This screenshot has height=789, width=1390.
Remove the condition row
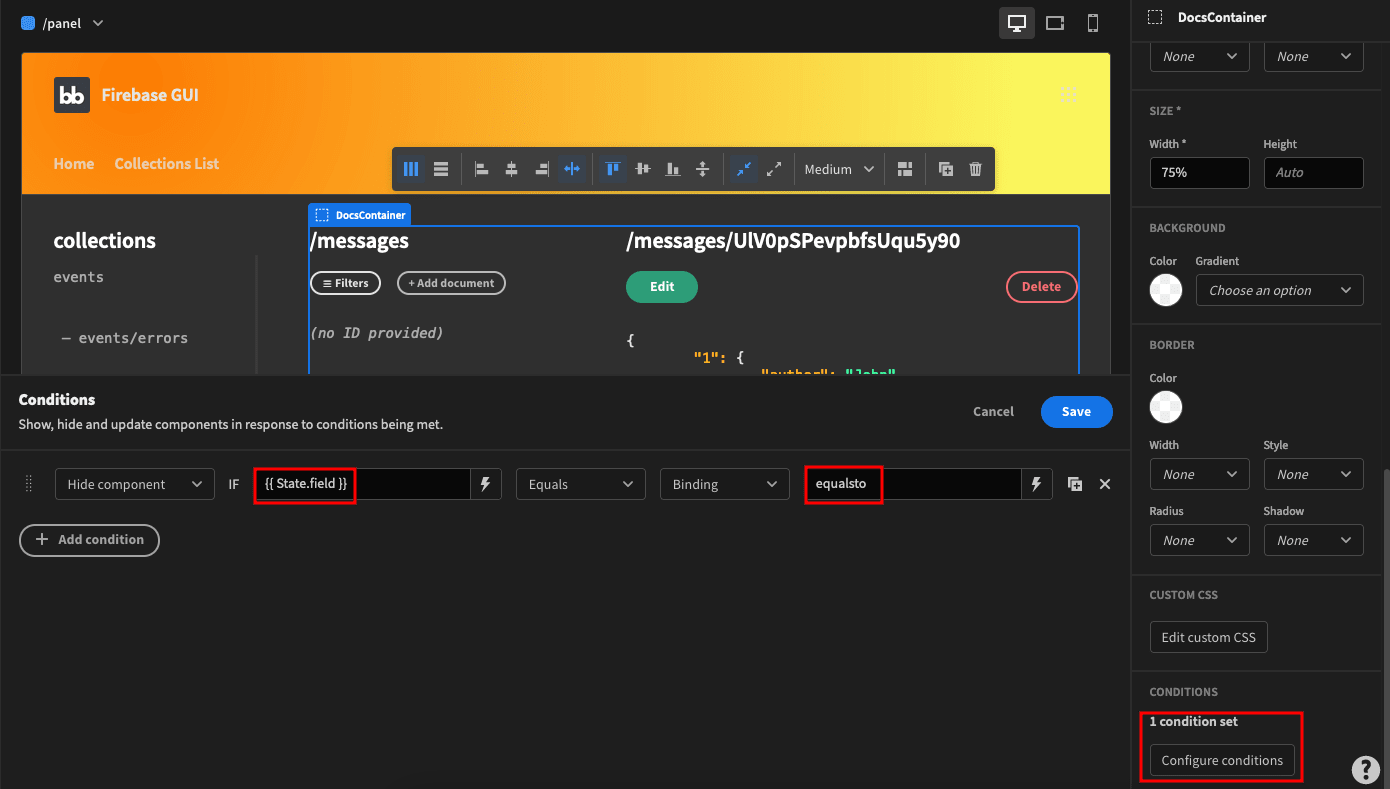[1105, 484]
